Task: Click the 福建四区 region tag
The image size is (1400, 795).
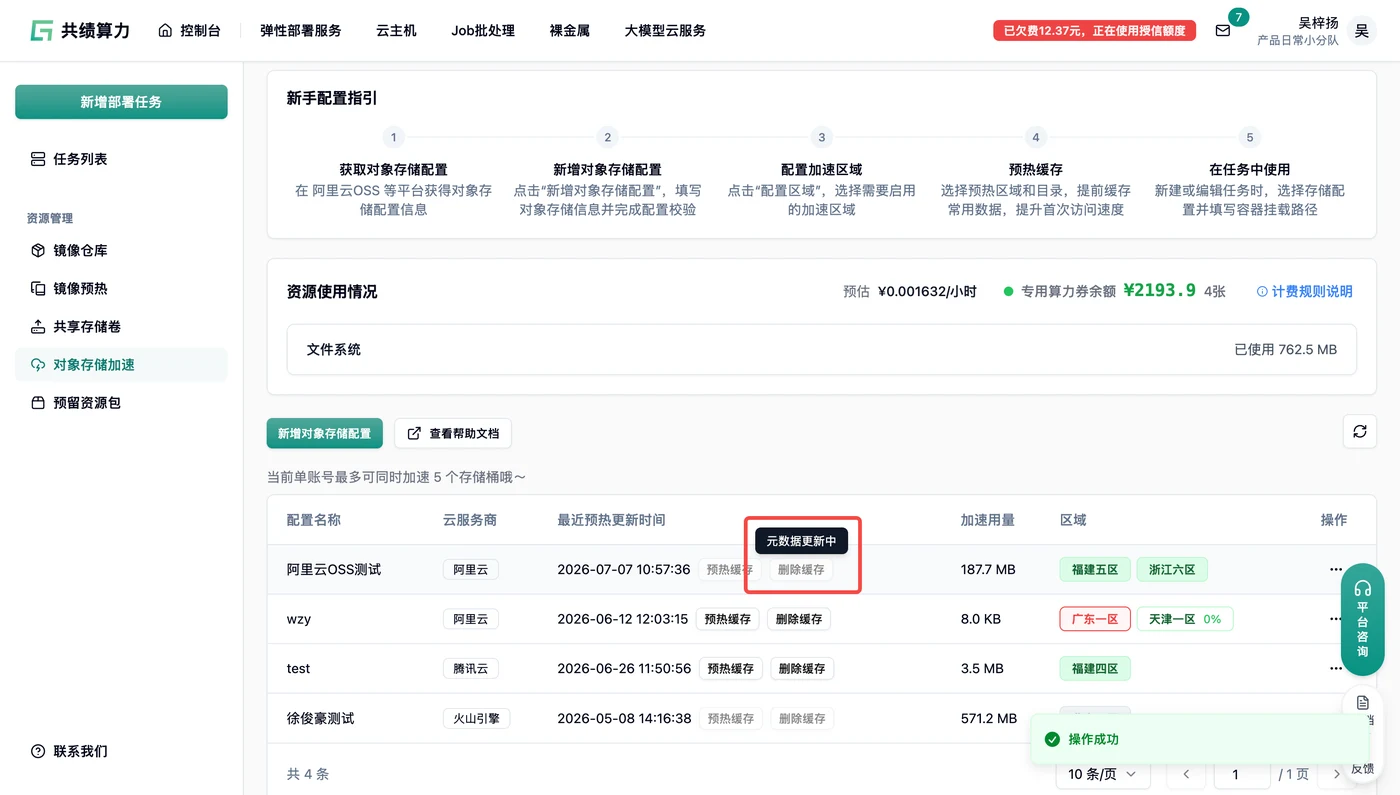Action: [1095, 668]
